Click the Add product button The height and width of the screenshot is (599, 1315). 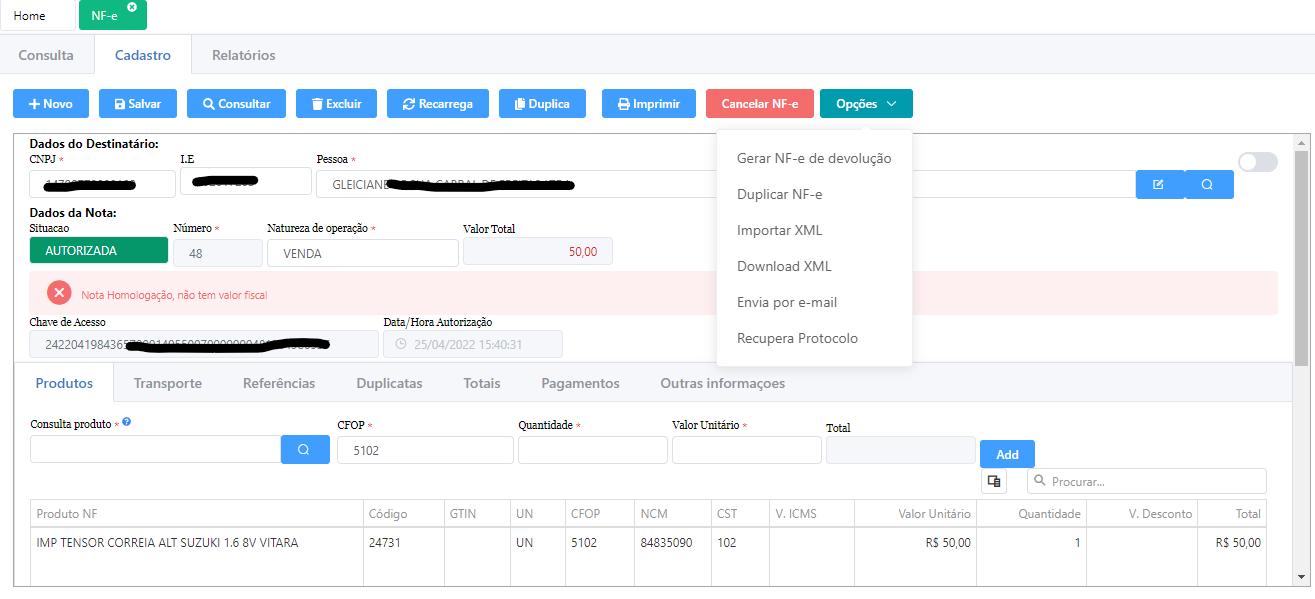[1007, 454]
